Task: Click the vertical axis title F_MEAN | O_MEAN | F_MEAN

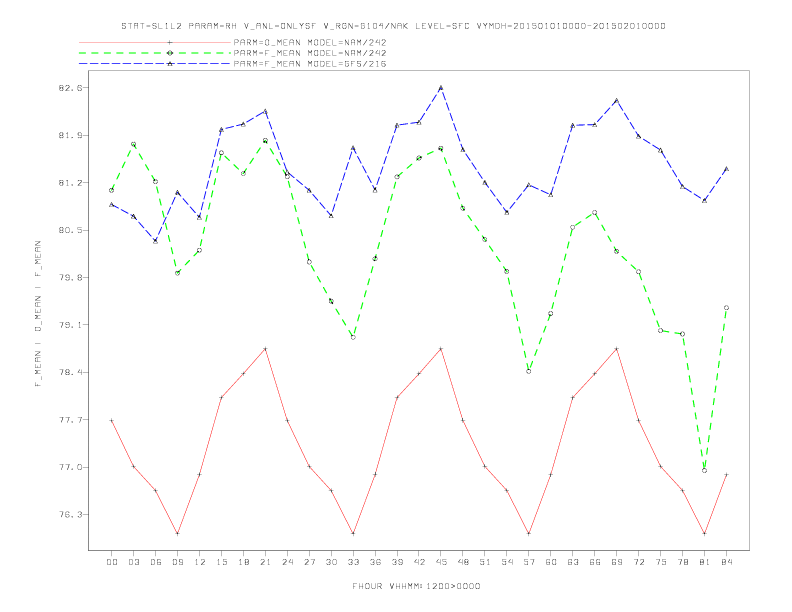Action: (38, 314)
